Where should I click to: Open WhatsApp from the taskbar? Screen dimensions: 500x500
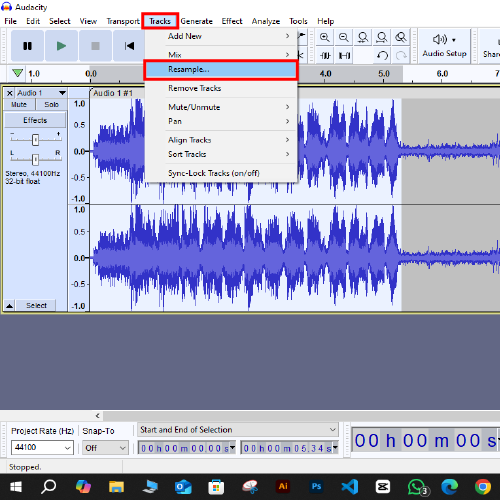[x=416, y=487]
